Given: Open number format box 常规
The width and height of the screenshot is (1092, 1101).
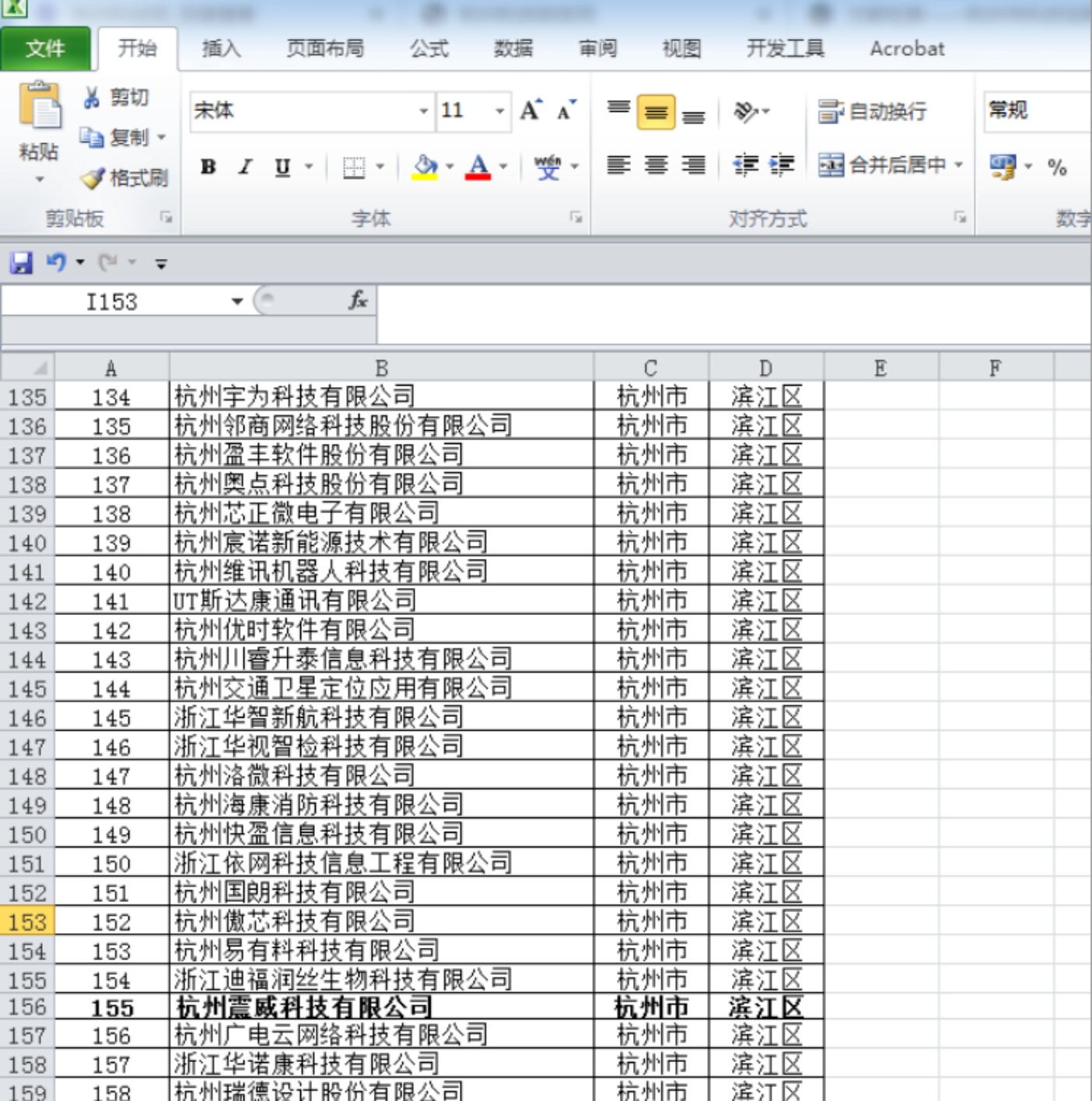Looking at the screenshot, I should point(1037,110).
